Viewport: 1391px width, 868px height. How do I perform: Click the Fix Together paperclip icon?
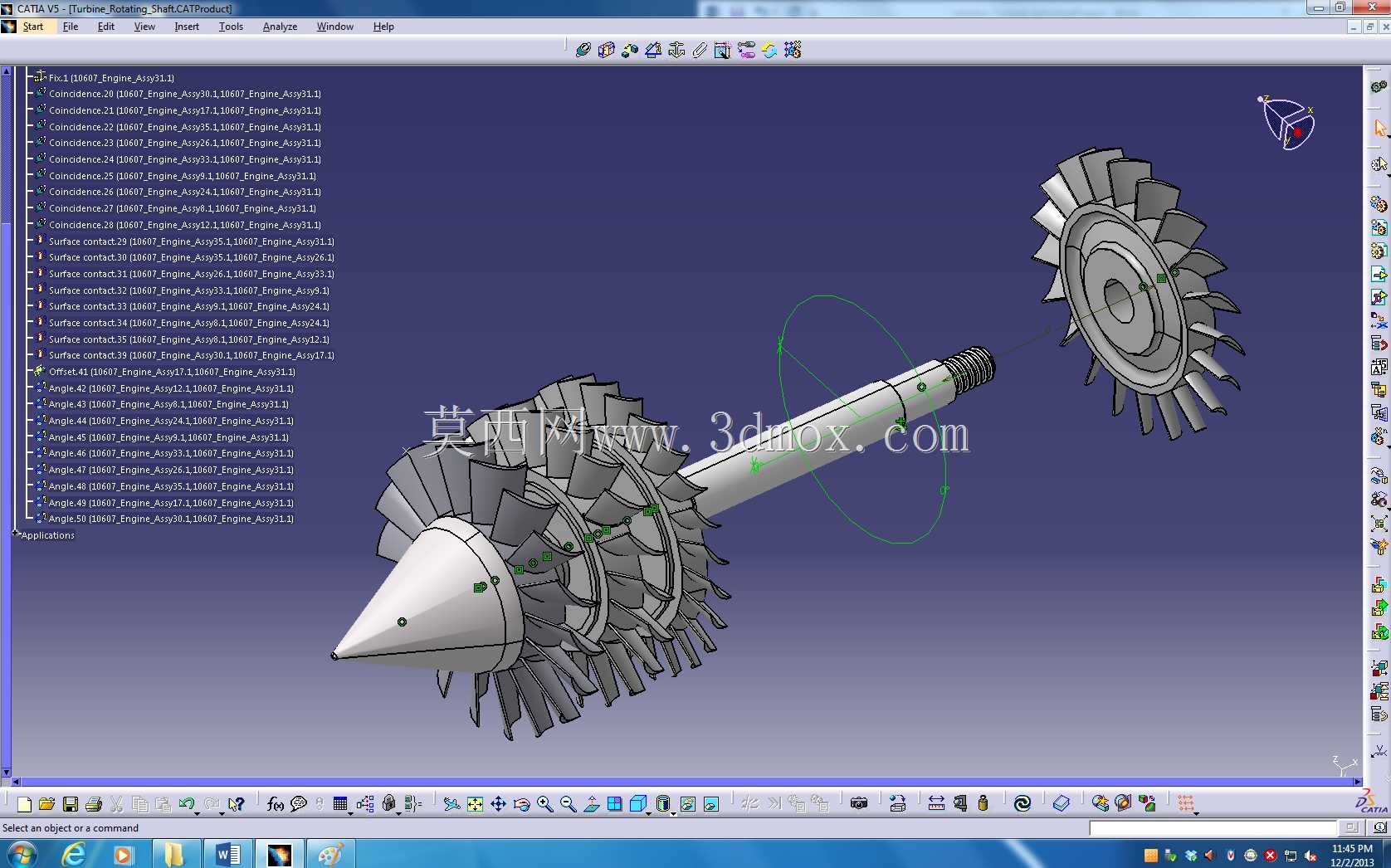[700, 50]
